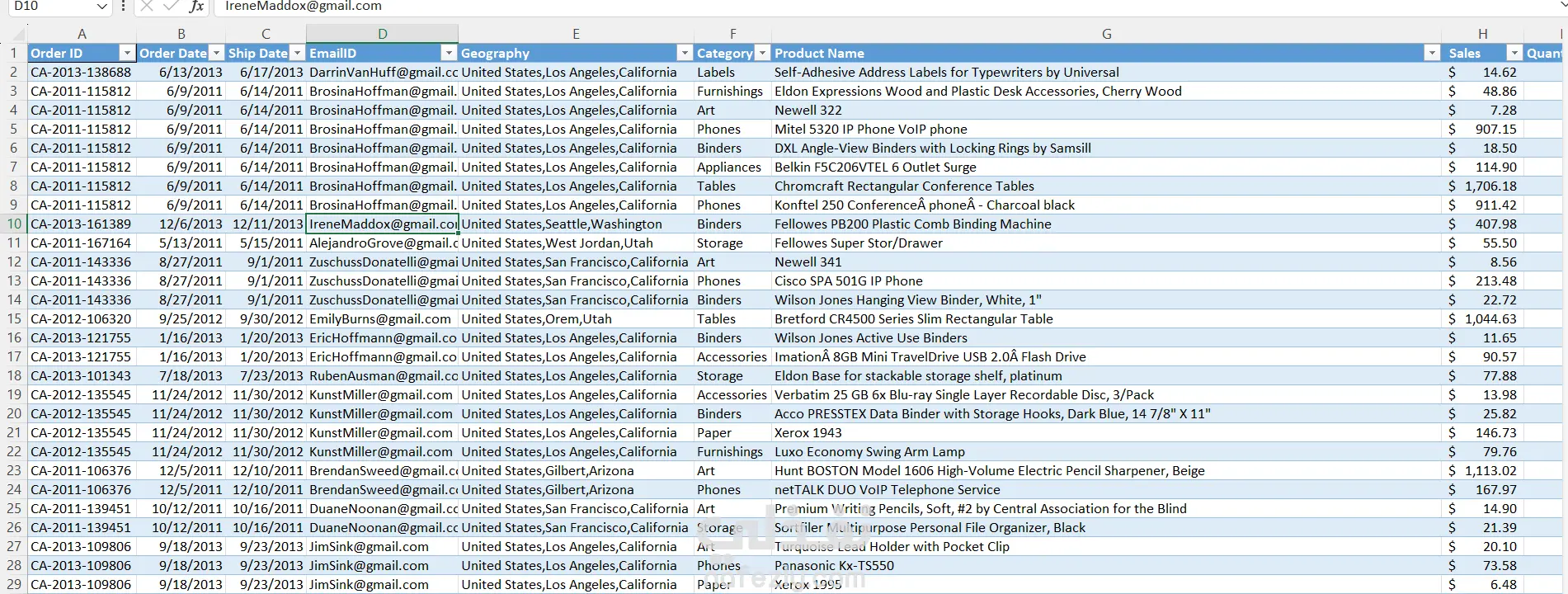Image resolution: width=1568 pixels, height=594 pixels.
Task: Select column C header
Action: tap(266, 34)
